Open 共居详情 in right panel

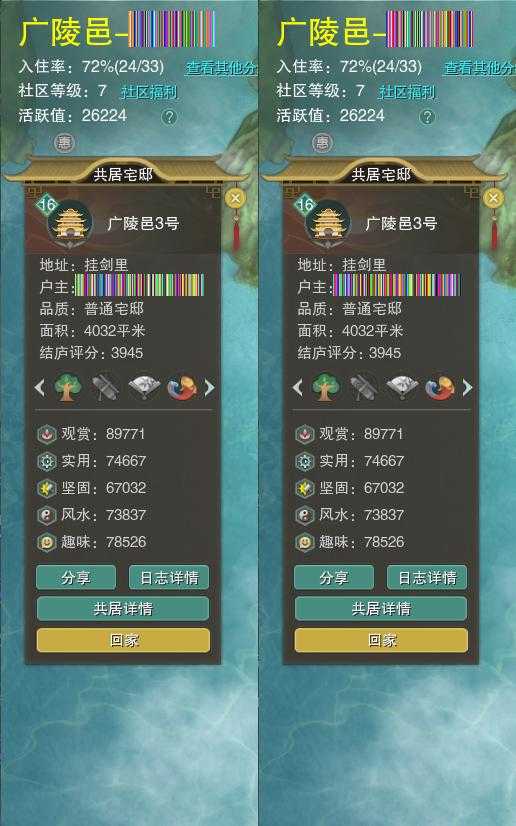coord(381,609)
